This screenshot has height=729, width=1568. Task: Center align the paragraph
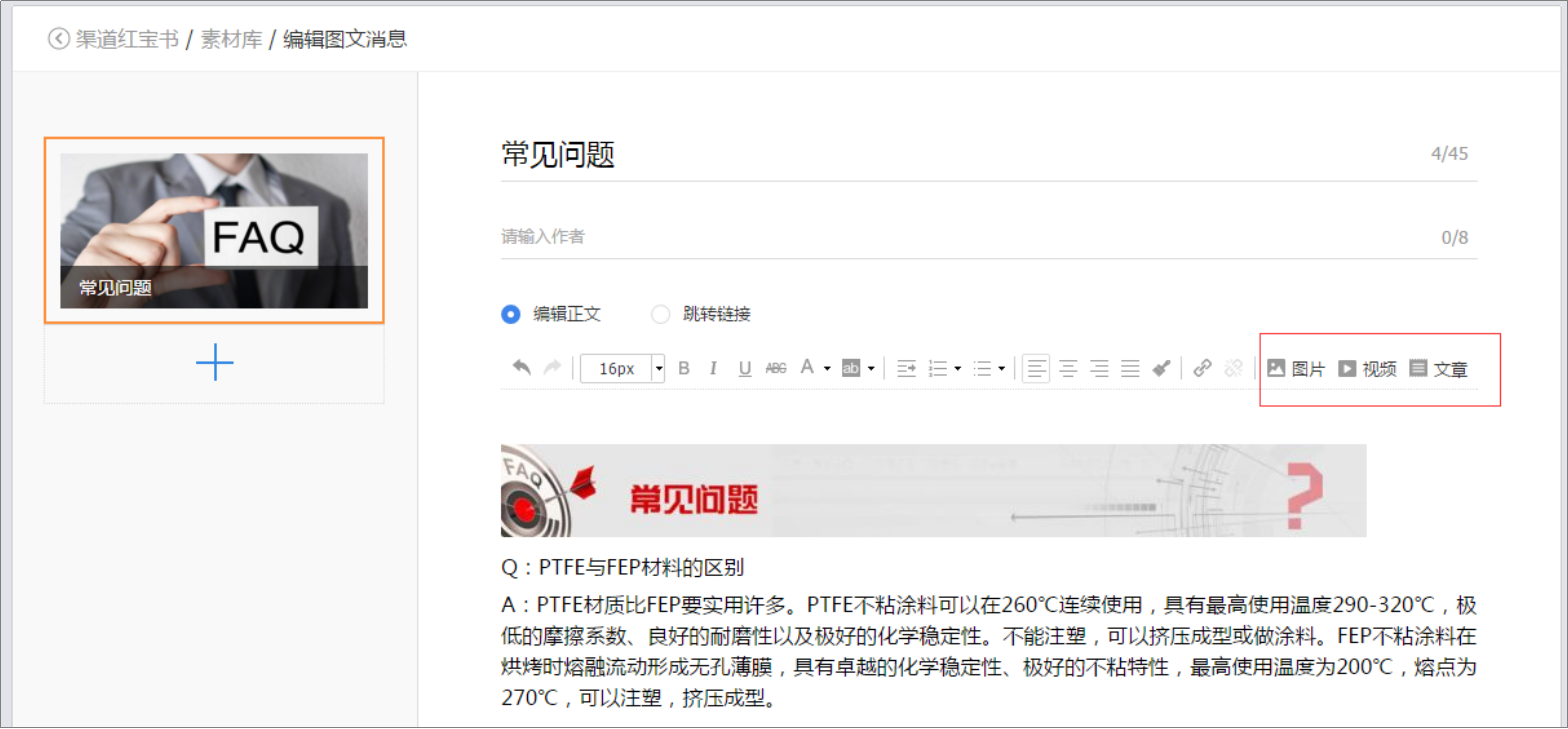[1068, 368]
